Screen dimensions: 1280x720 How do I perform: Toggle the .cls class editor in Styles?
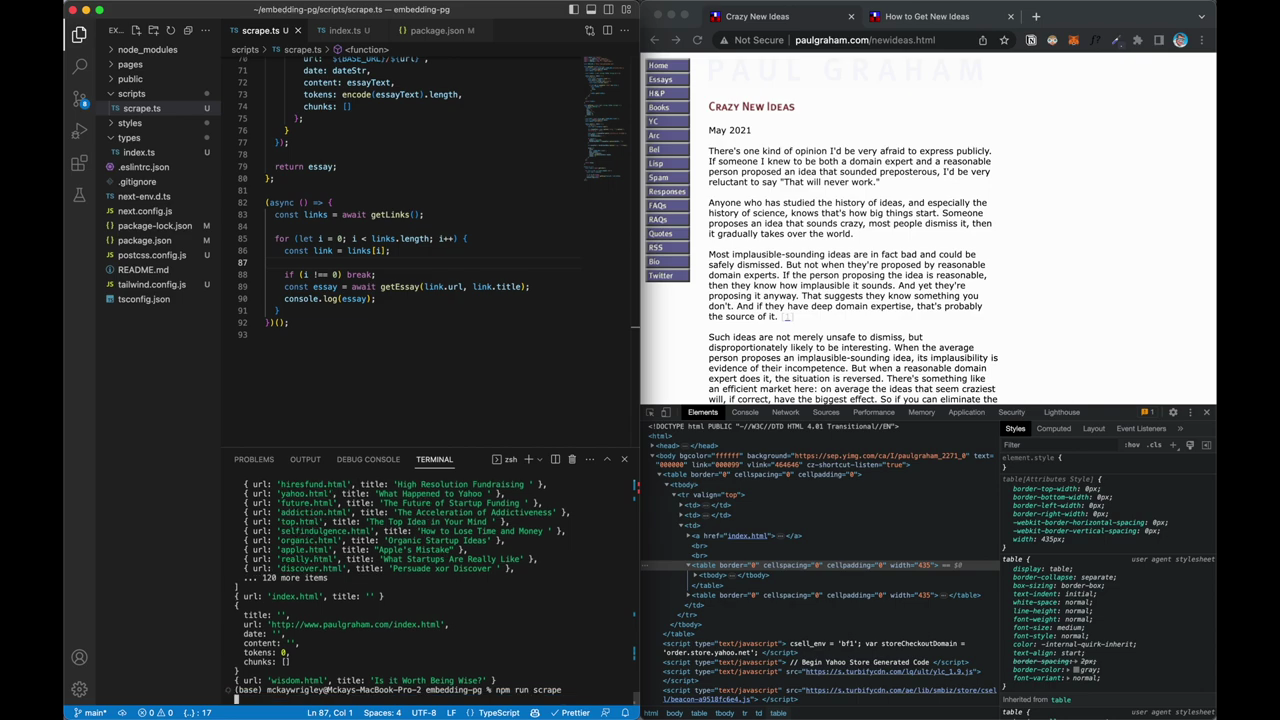pos(1154,445)
